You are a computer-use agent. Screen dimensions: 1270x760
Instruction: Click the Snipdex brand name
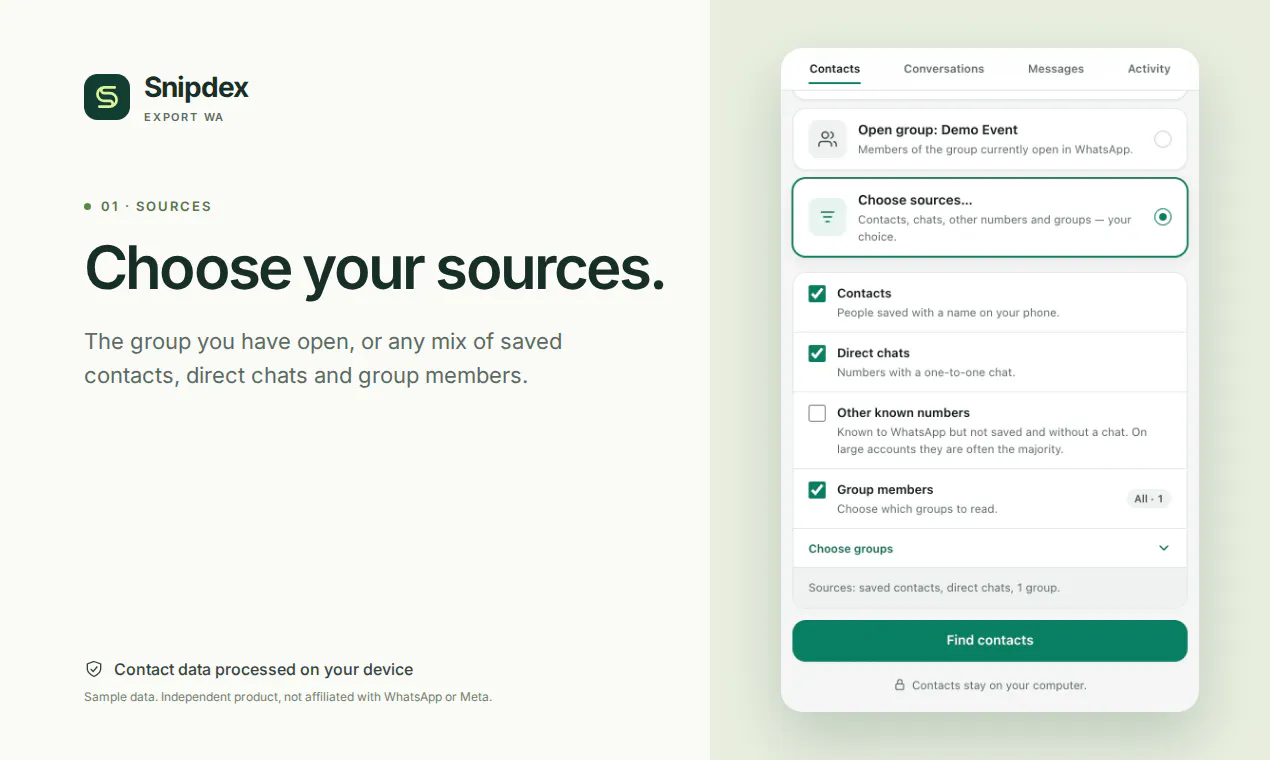(x=196, y=88)
